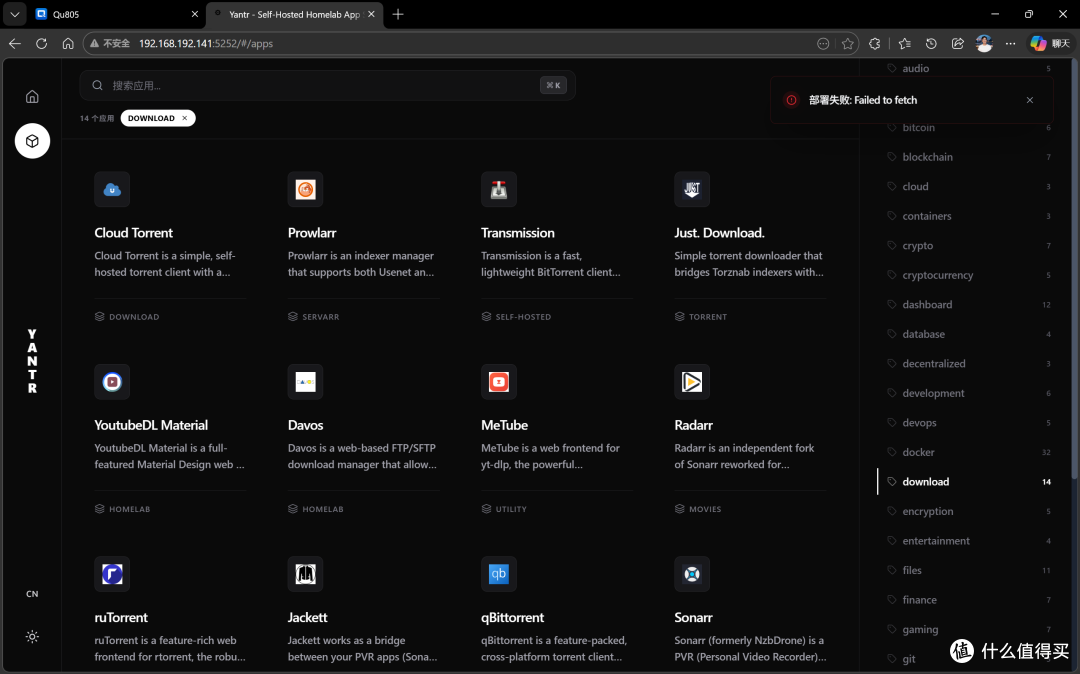This screenshot has height=674, width=1080.
Task: Select the audio tag filter
Action: click(x=970, y=68)
